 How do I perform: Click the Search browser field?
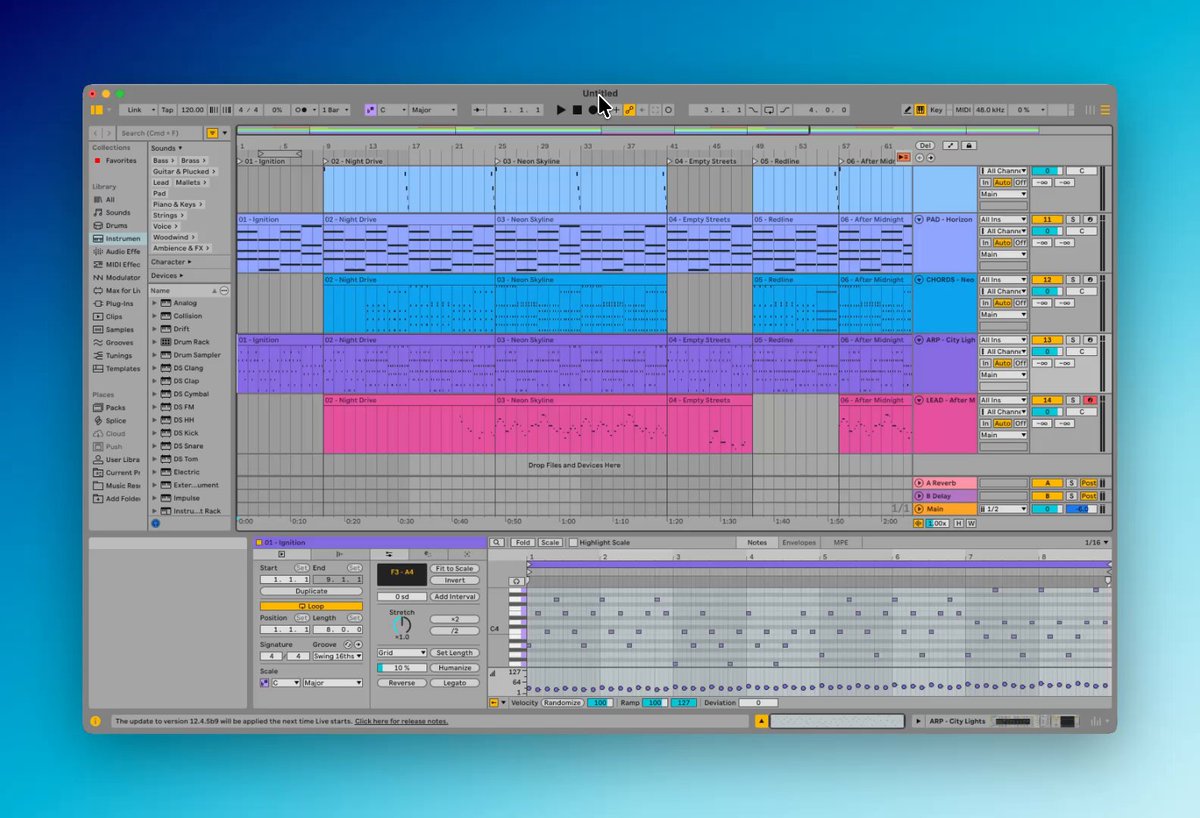(161, 133)
